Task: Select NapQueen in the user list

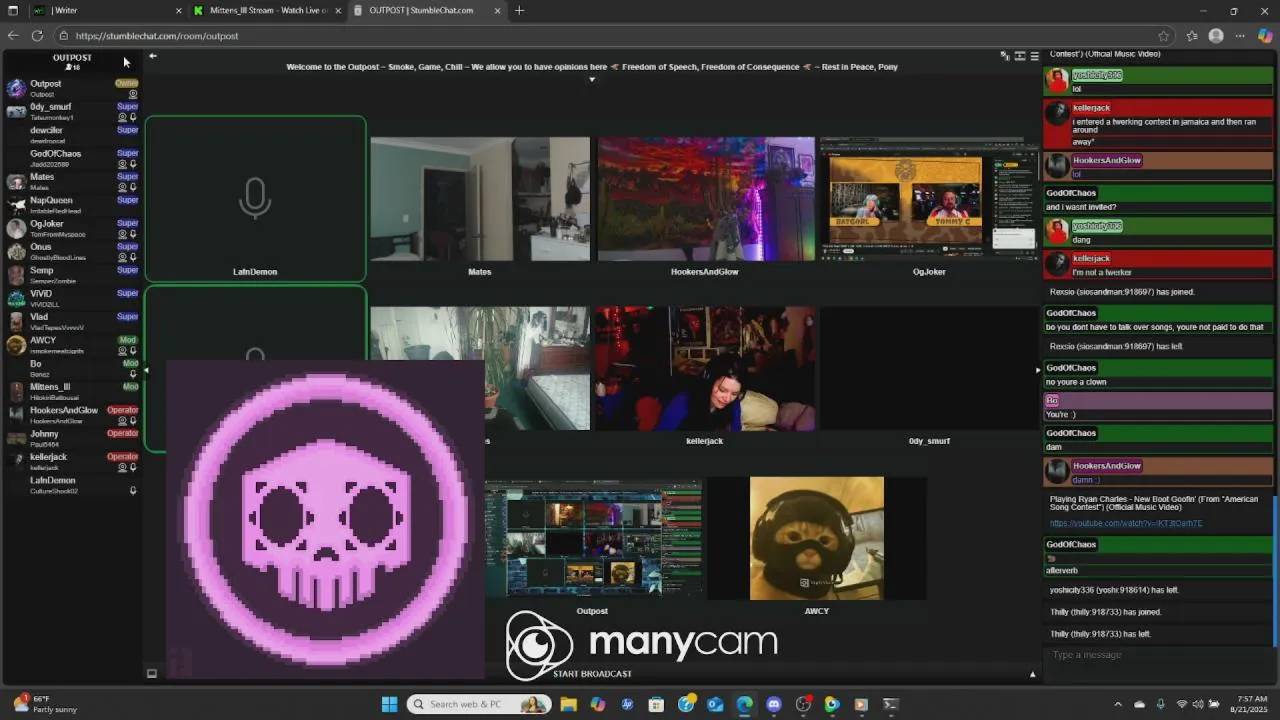Action: click(72, 205)
